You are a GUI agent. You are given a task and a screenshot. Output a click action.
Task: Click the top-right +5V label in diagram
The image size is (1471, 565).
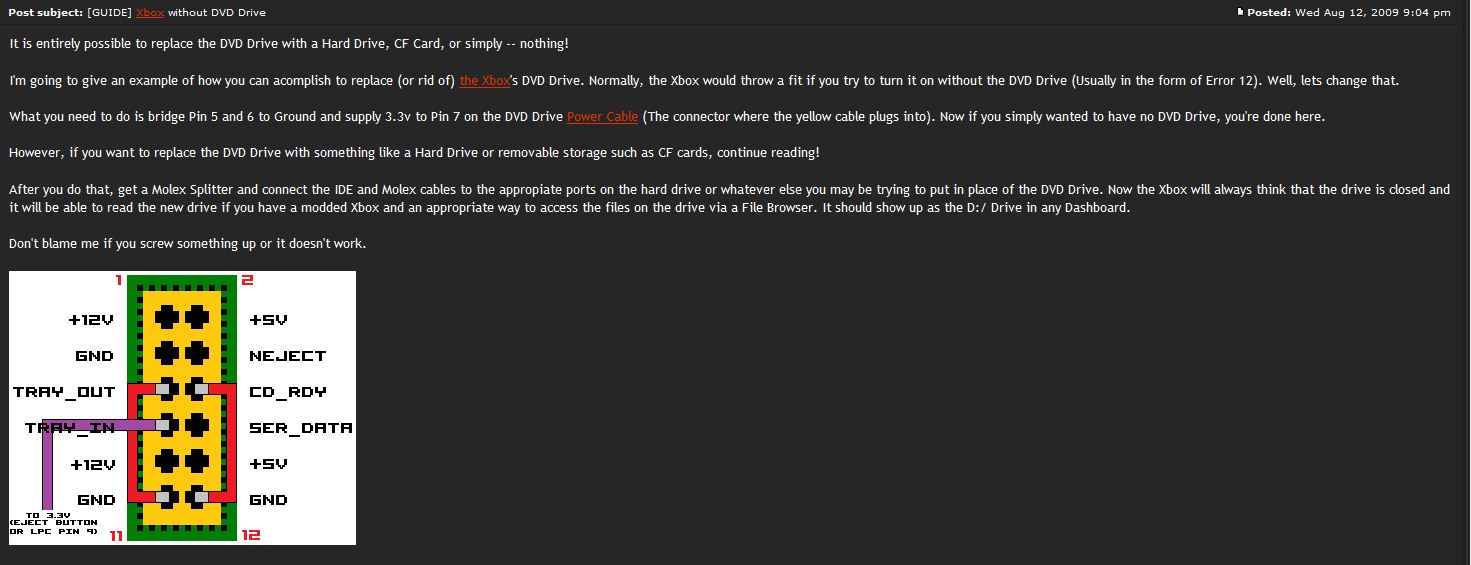click(x=268, y=320)
